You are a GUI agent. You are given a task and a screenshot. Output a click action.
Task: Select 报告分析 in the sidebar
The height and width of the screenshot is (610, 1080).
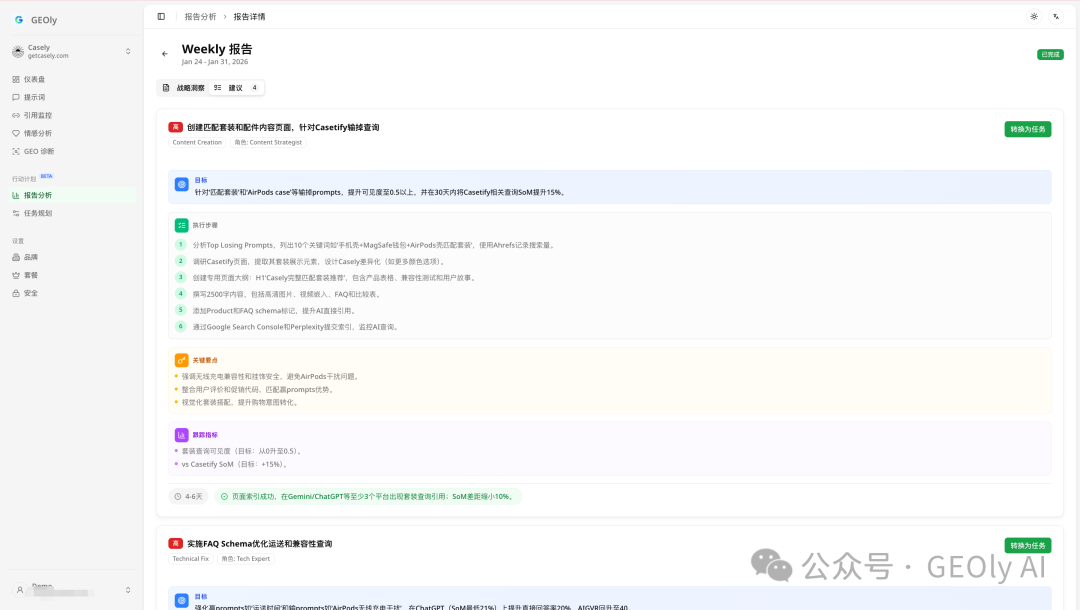coord(72,195)
